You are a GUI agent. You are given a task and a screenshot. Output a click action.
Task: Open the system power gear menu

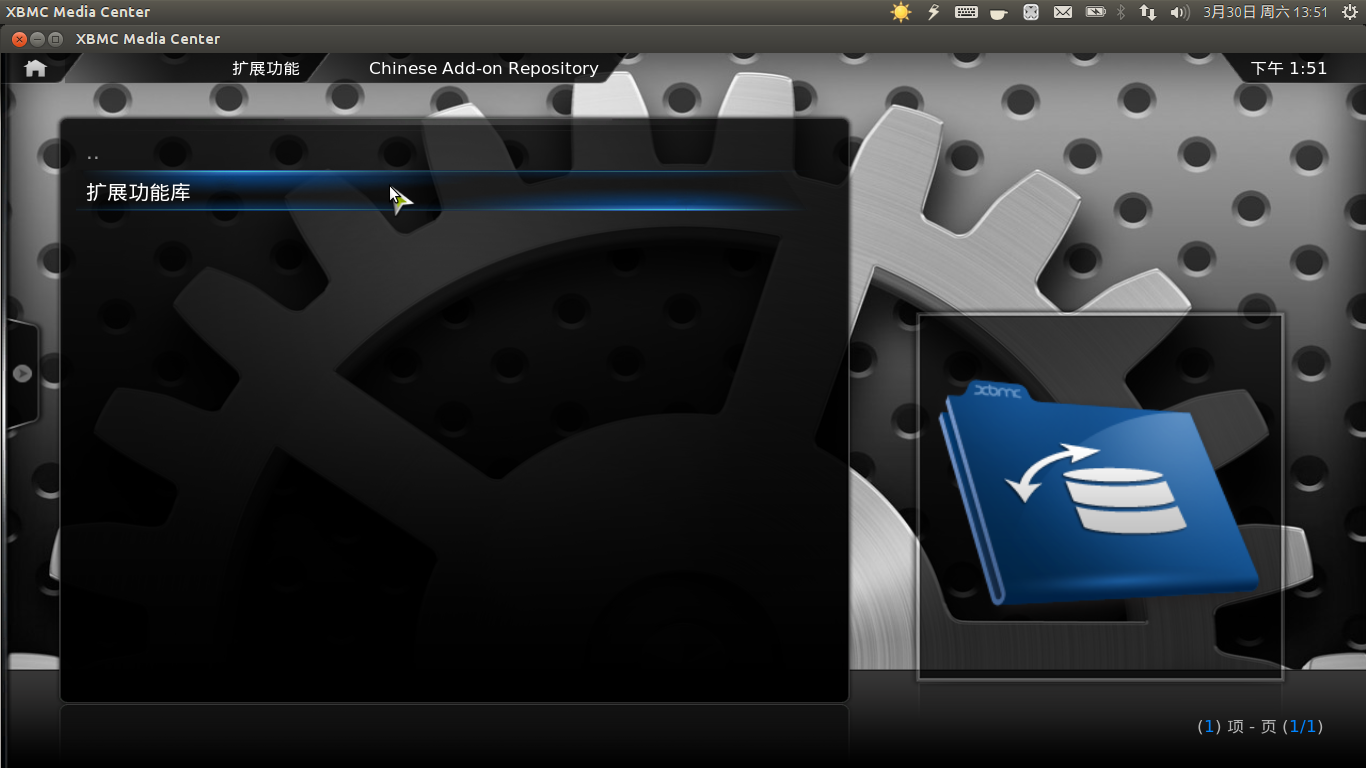point(1349,12)
